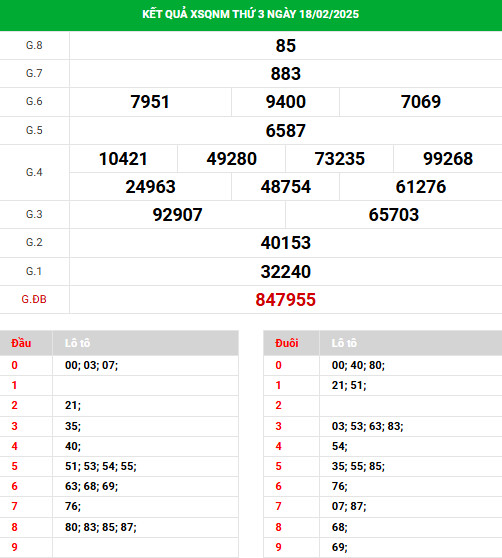The width and height of the screenshot is (502, 558).
Task: Click the G.1 number 32240
Action: coord(286,272)
